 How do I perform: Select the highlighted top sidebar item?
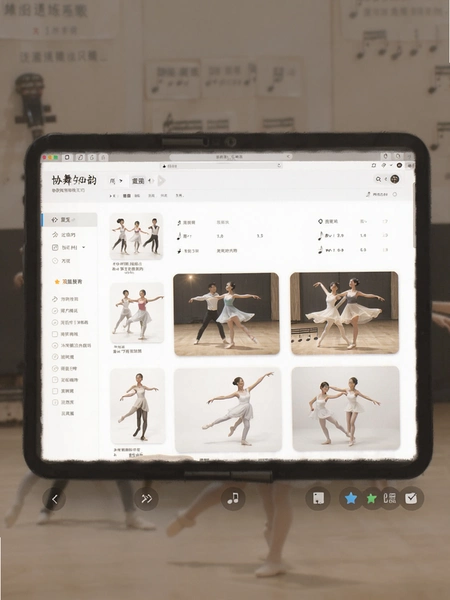click(x=69, y=220)
